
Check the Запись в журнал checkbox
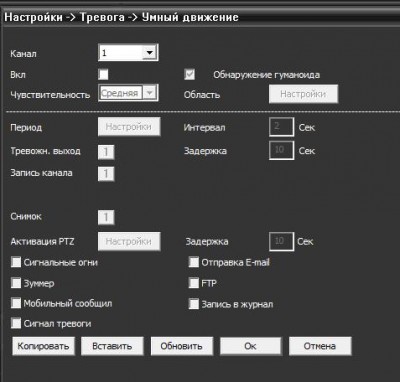(x=194, y=304)
